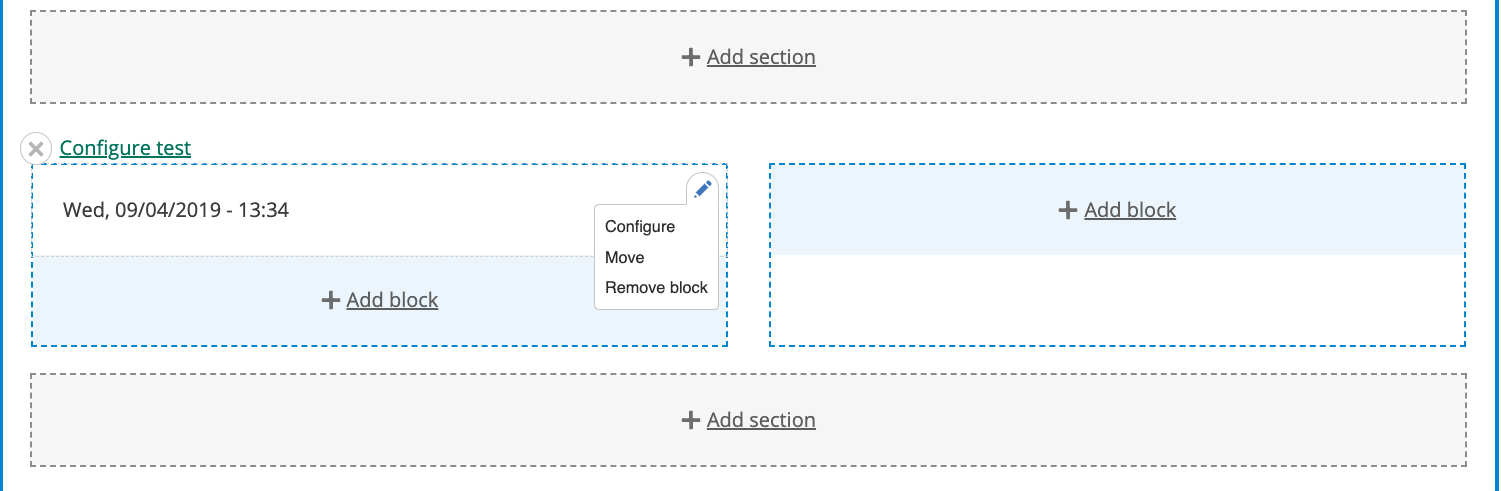1501x491 pixels.
Task: Select the Wed, 09/04/2019 - 13:34 date block
Action: 176,211
